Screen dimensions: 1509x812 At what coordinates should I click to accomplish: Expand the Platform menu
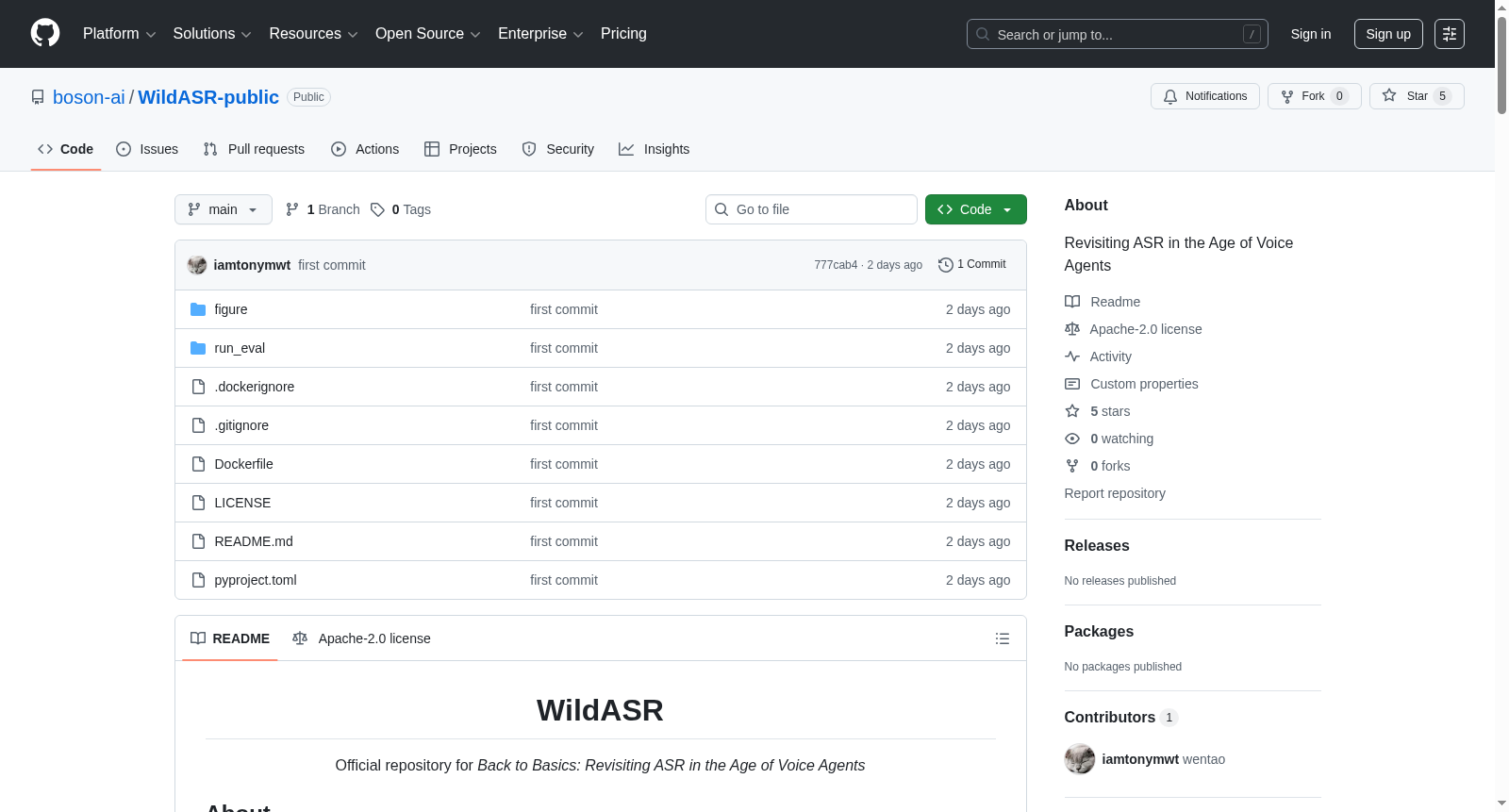(x=119, y=34)
